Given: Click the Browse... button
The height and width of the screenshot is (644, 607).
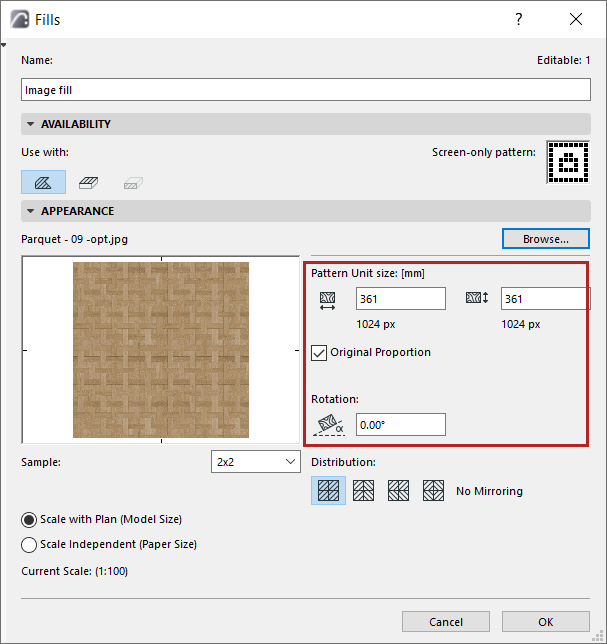Looking at the screenshot, I should coord(546,239).
